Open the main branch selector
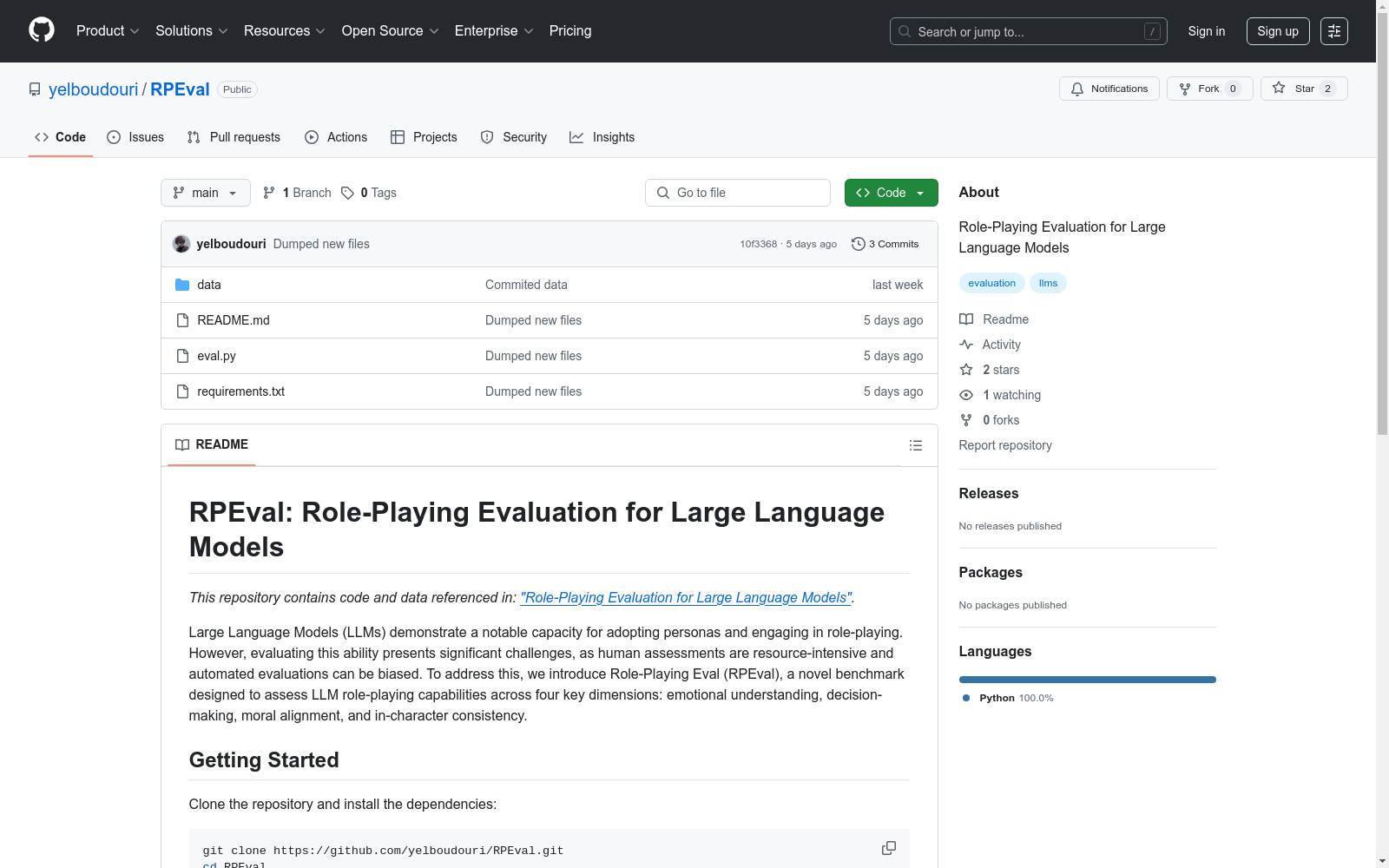Image resolution: width=1389 pixels, height=868 pixels. tap(206, 193)
